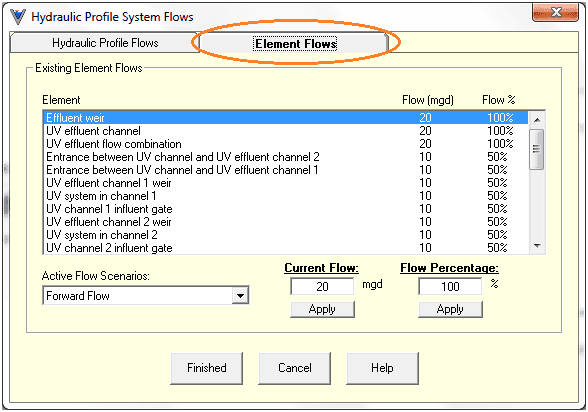The height and width of the screenshot is (412, 588).
Task: Select UV channel 1 influent gate row
Action: 286,209
